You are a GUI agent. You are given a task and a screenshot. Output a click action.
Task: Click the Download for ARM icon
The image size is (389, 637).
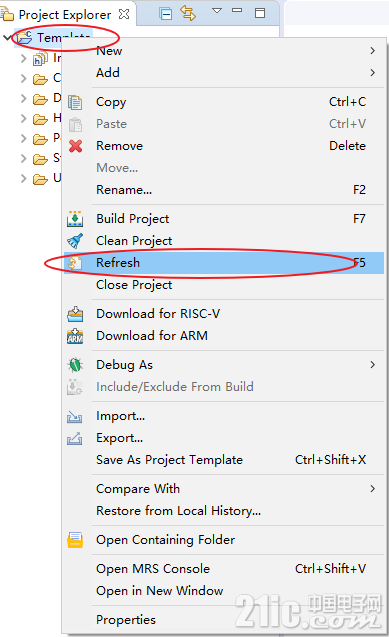pyautogui.click(x=75, y=336)
